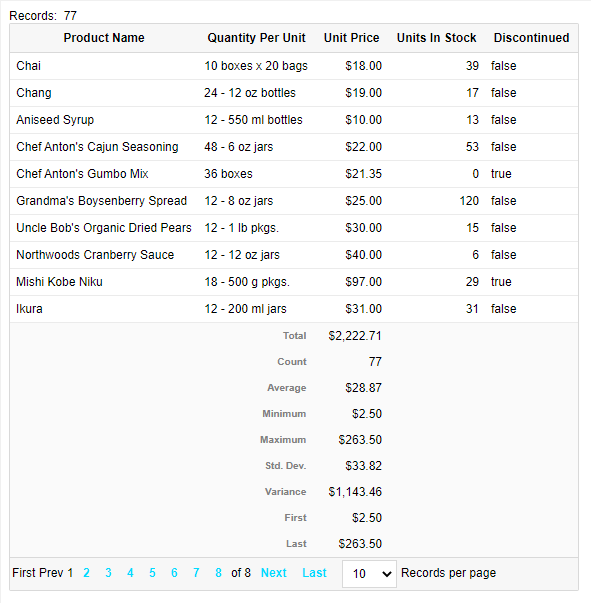Click the Maximum summary label

(x=283, y=440)
